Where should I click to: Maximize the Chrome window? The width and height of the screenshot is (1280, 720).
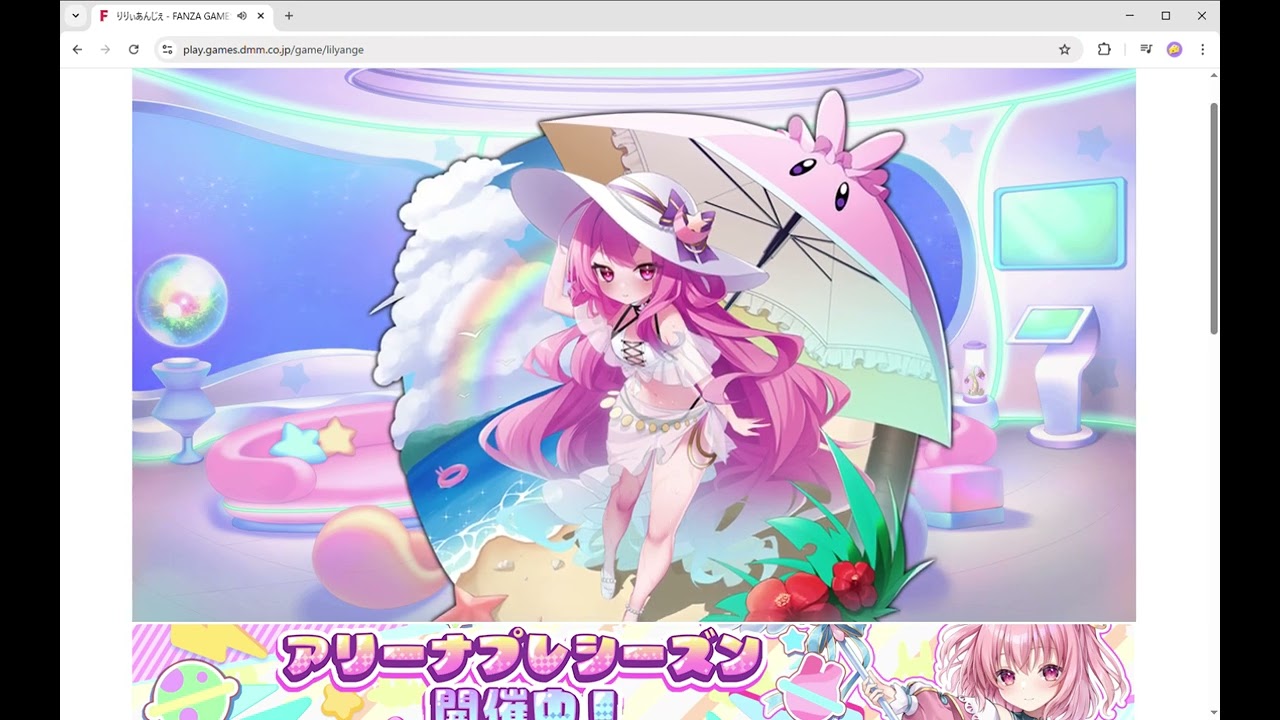[x=1166, y=16]
